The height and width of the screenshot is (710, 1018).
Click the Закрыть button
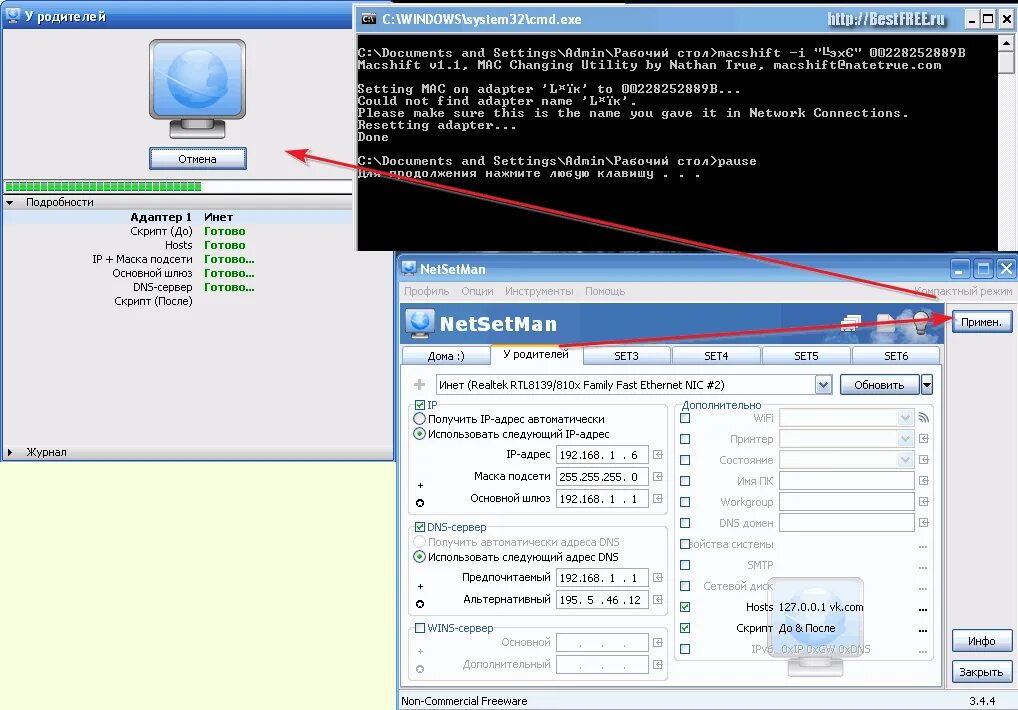click(x=982, y=672)
